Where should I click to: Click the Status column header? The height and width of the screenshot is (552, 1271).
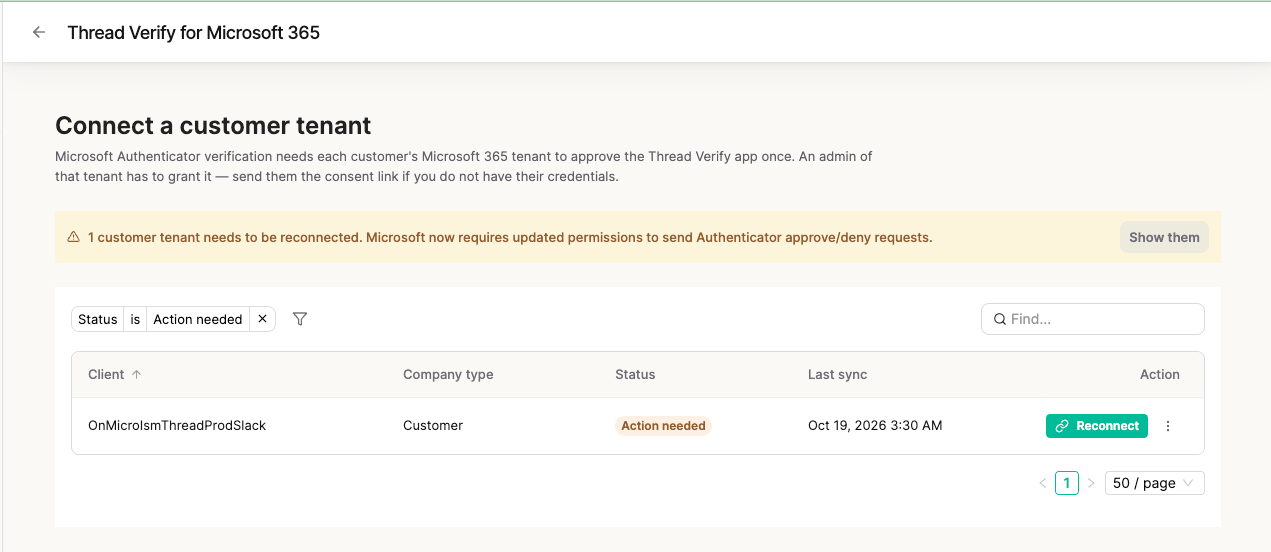click(635, 374)
